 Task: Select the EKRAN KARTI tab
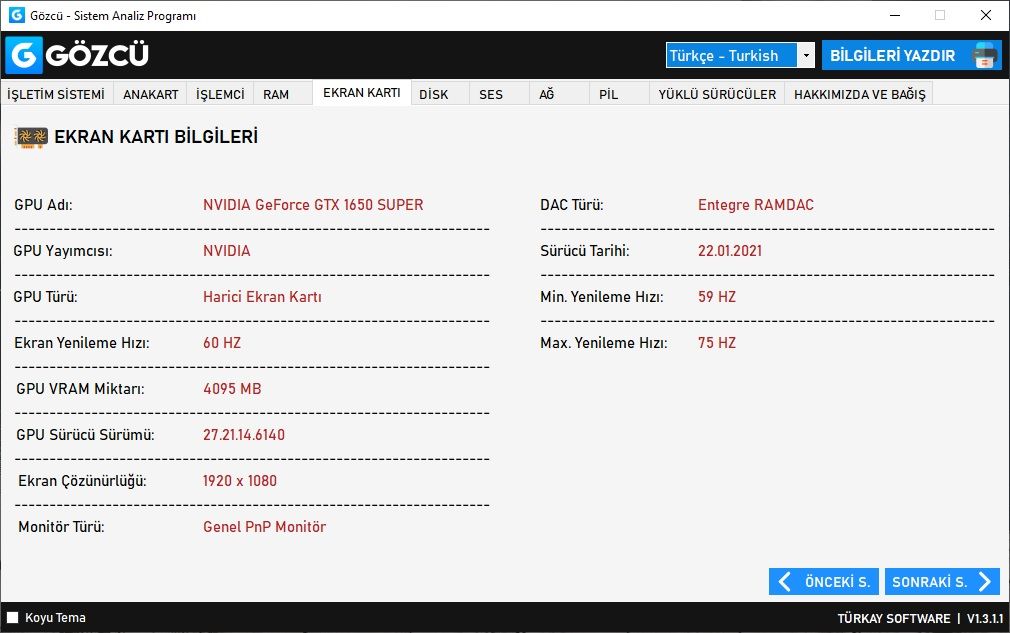click(362, 93)
